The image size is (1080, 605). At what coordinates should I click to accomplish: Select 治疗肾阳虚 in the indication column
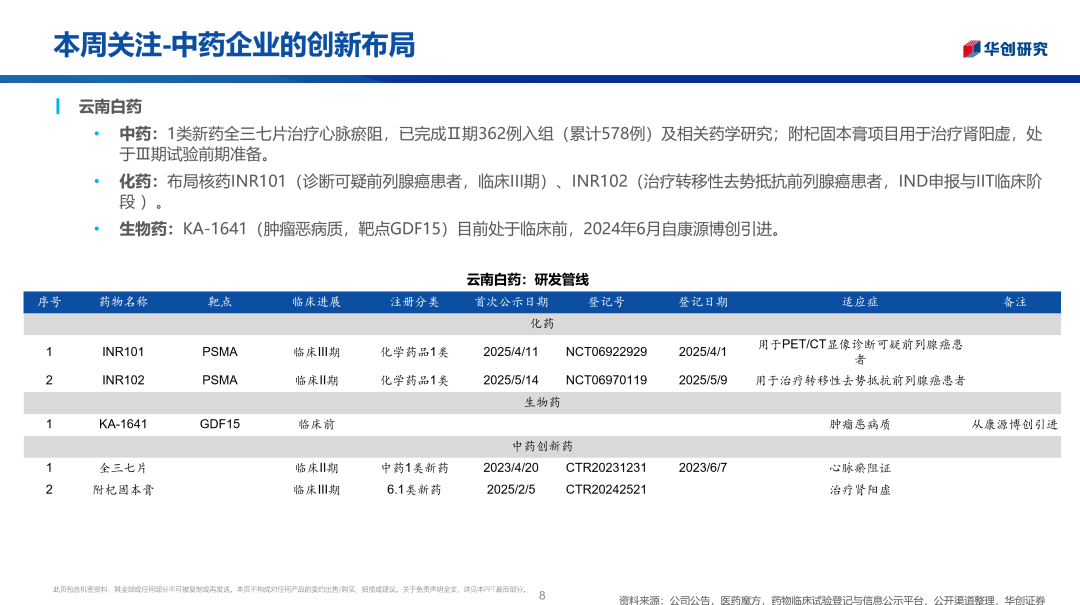click(860, 490)
